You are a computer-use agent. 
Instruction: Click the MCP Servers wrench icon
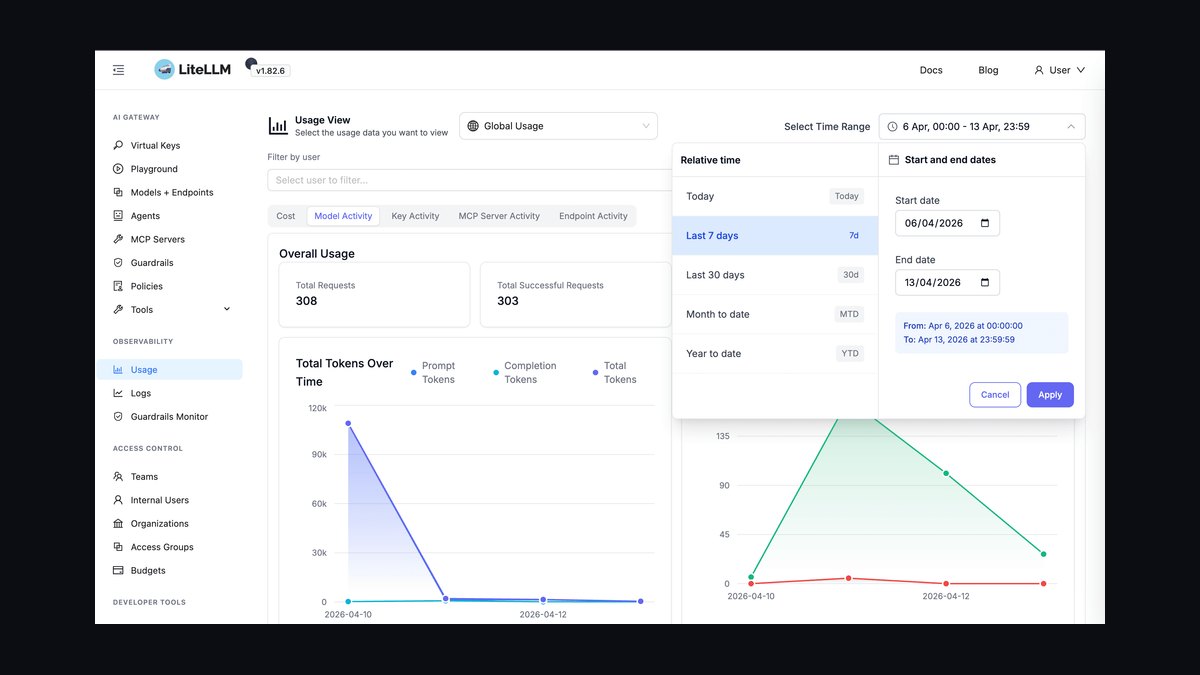[118, 240]
